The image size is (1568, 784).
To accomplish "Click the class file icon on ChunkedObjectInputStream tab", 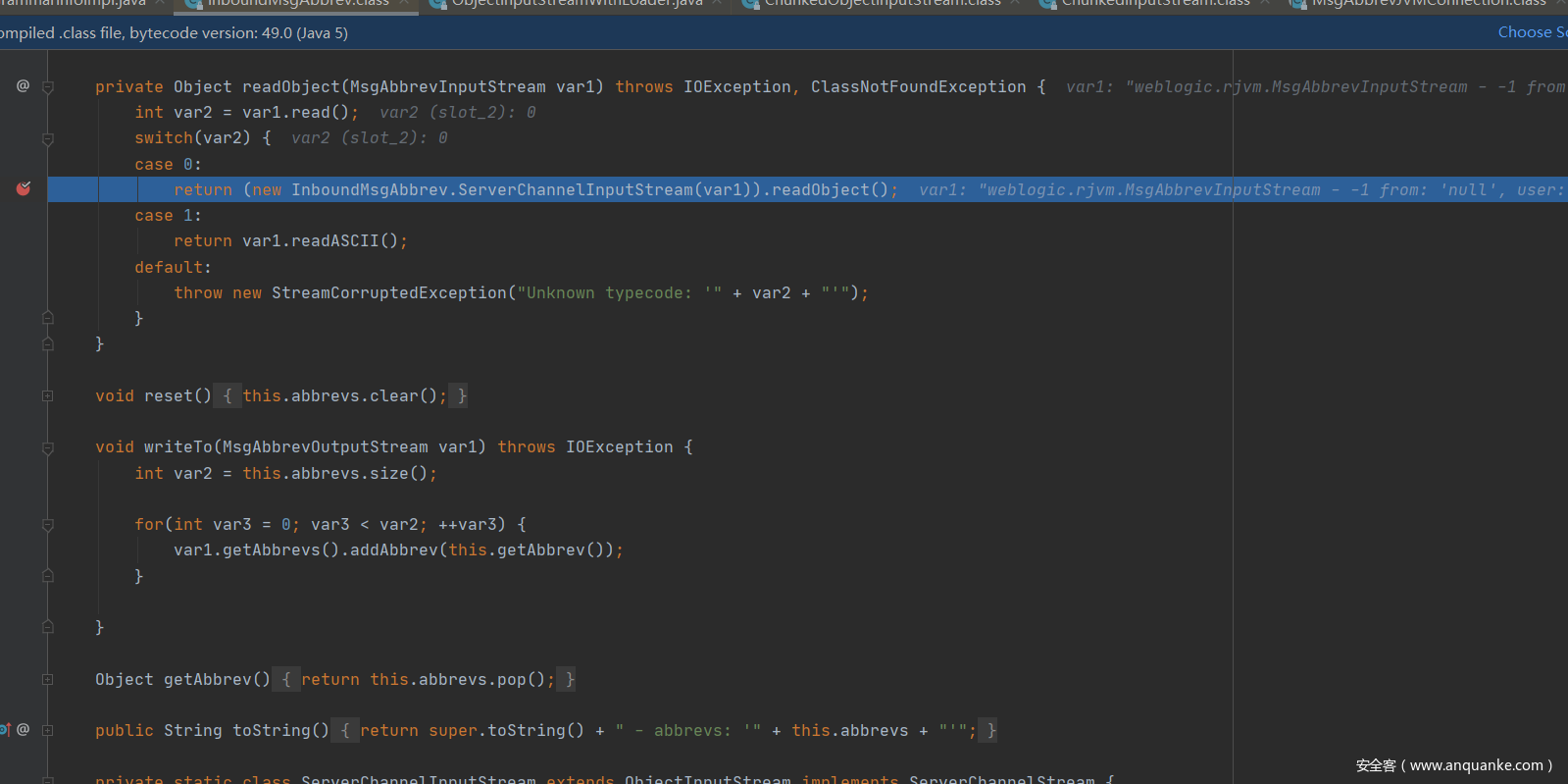I will click(750, 4).
